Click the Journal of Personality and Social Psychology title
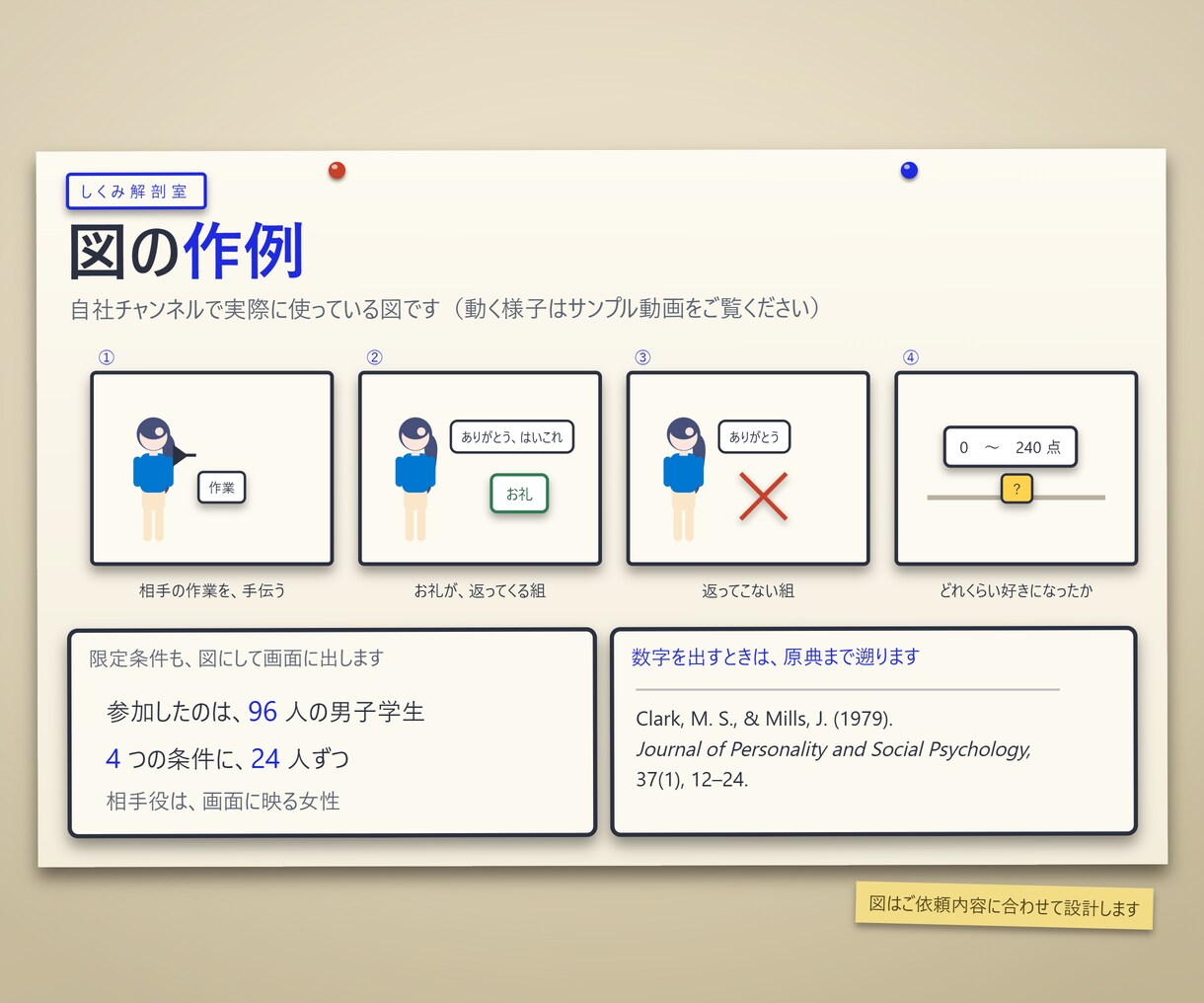 834,749
